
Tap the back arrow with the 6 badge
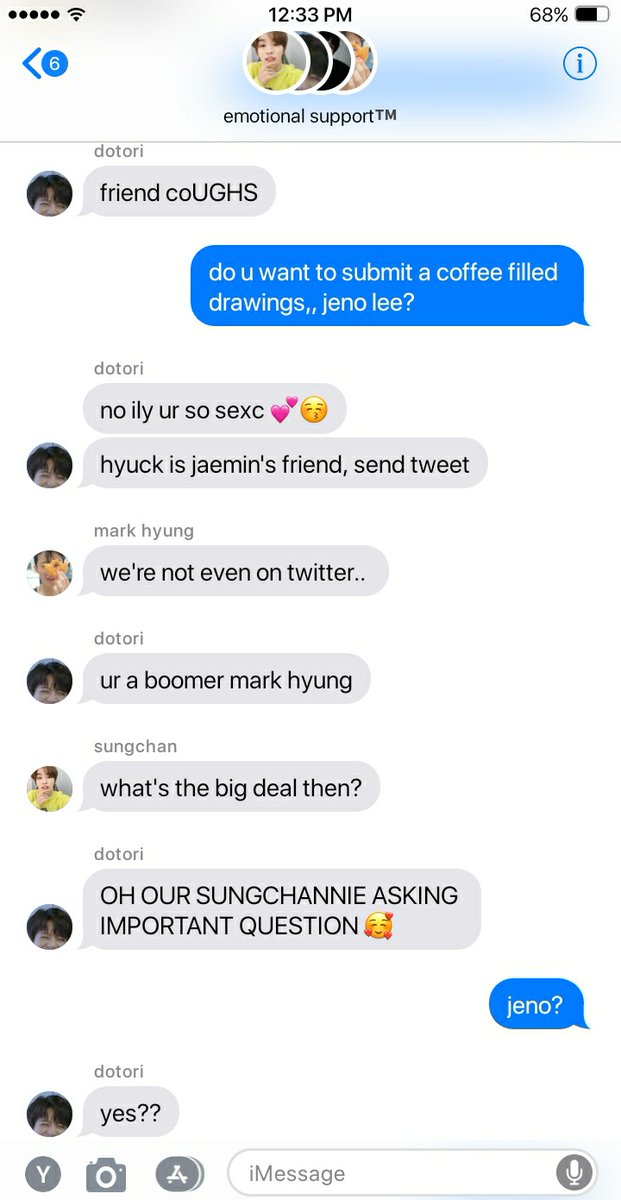tap(44, 64)
